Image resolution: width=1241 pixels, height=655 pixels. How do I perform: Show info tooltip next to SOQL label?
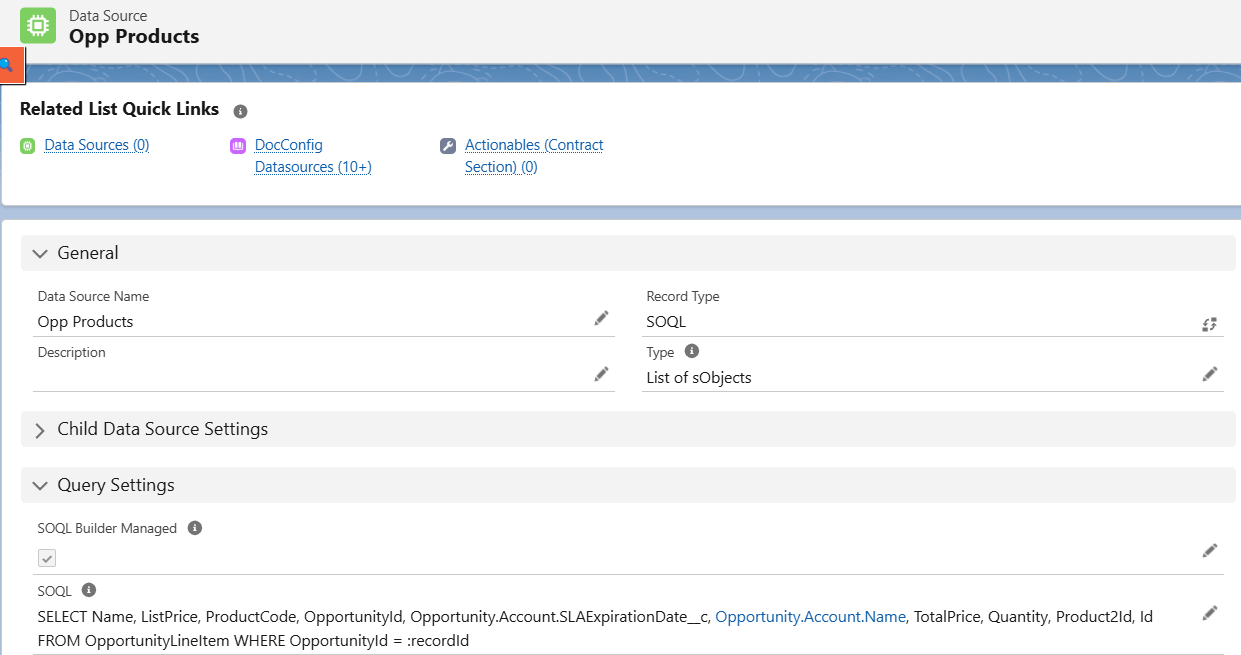pos(88,590)
